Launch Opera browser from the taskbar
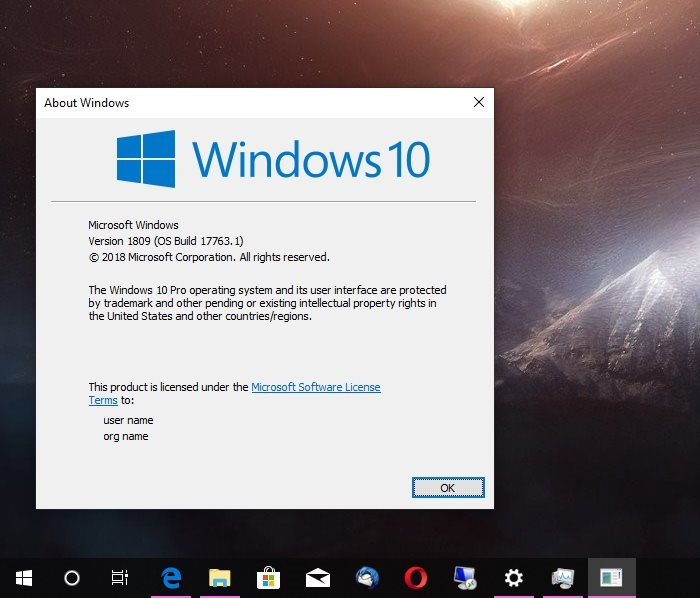 416,578
